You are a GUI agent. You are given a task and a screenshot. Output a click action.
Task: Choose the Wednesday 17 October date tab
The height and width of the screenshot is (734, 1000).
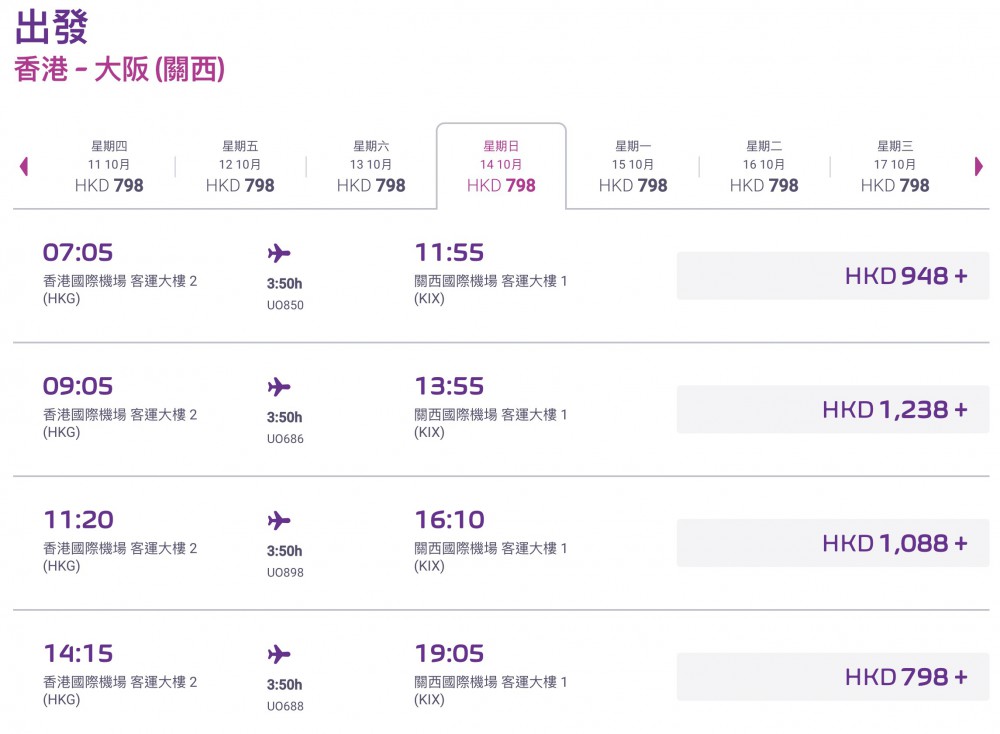tap(895, 166)
